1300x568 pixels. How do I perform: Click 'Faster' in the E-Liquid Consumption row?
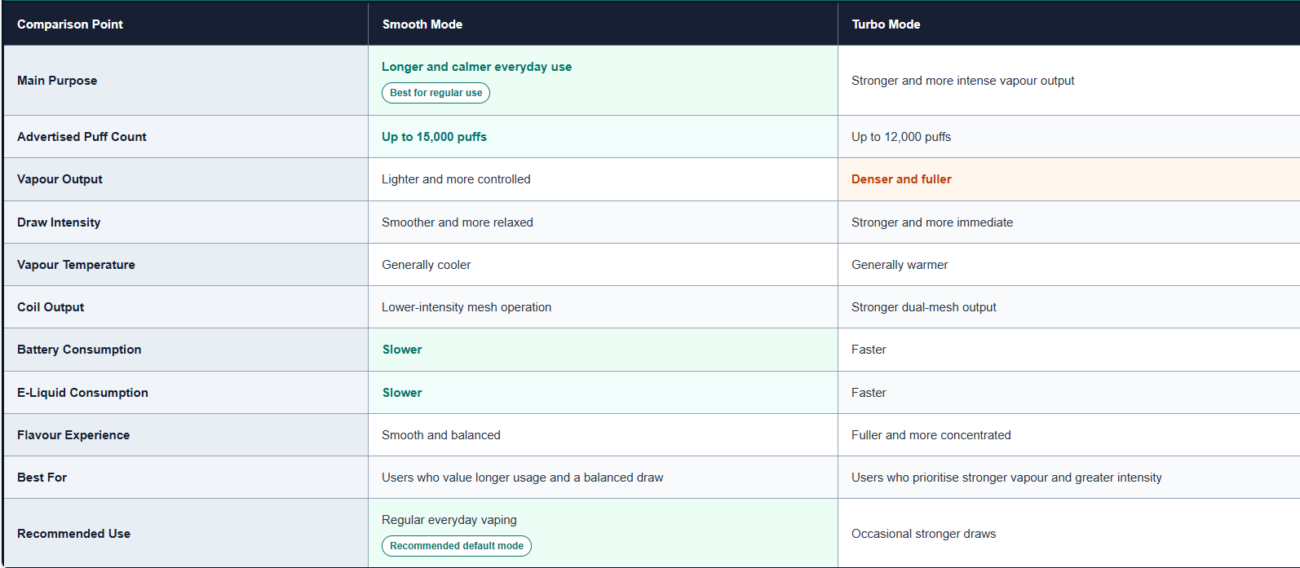pyautogui.click(x=869, y=393)
